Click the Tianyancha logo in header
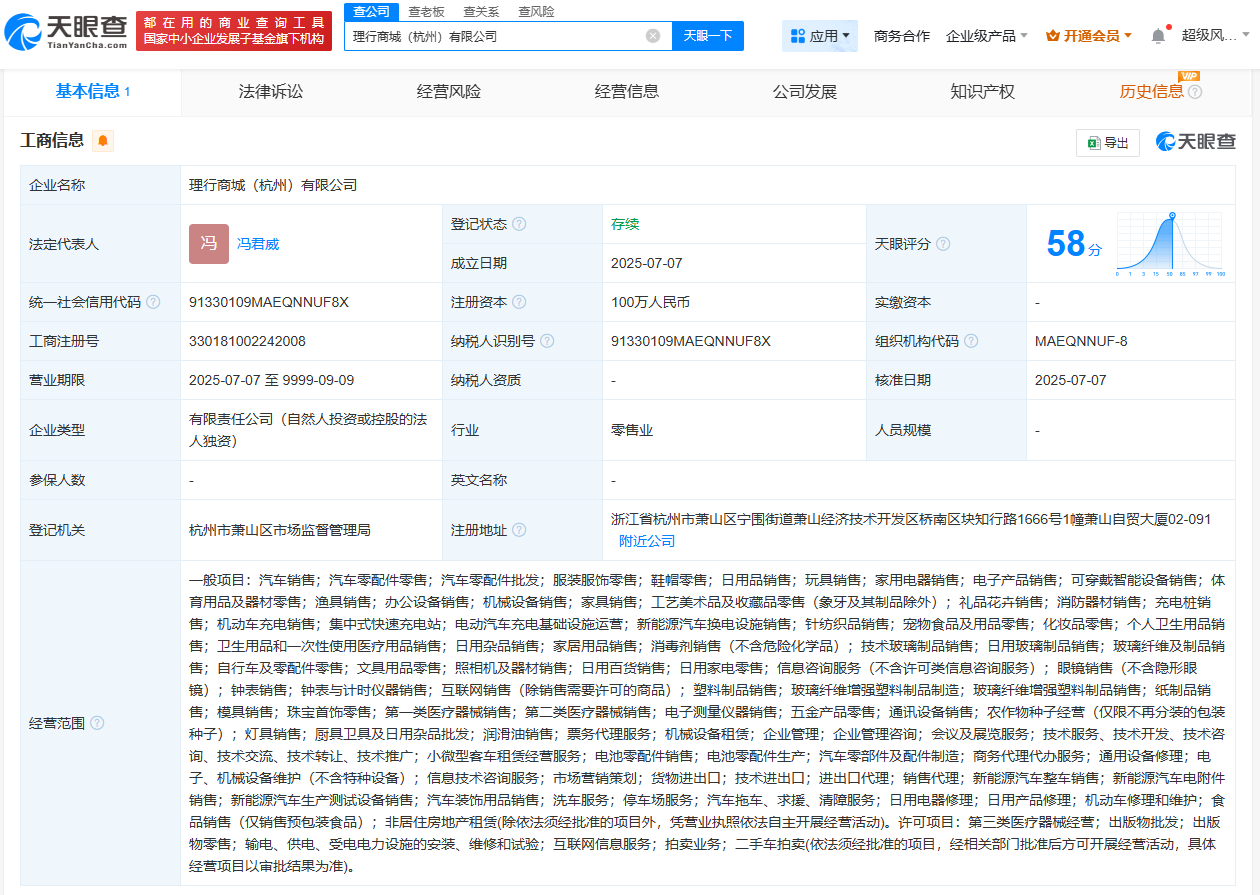 point(66,32)
